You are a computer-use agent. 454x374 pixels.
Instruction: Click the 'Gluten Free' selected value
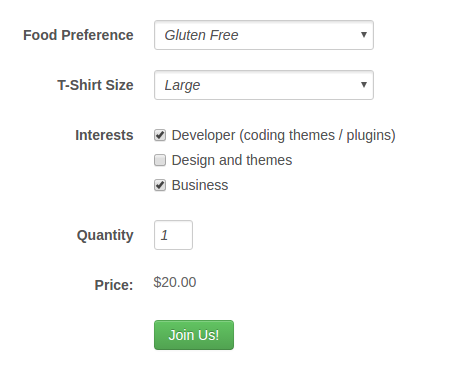(x=201, y=35)
